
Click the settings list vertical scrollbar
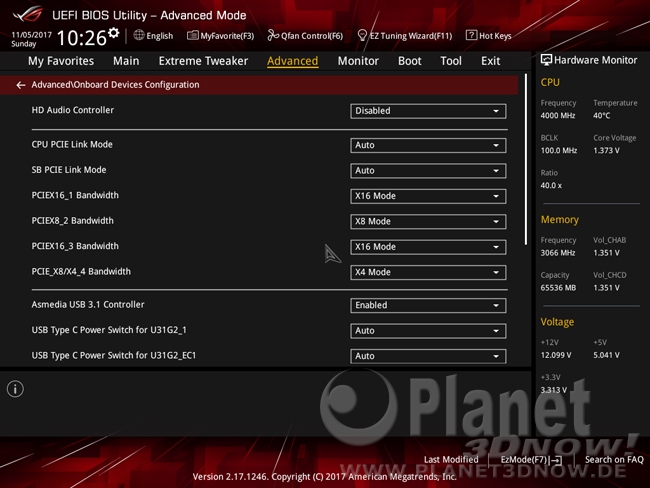(x=526, y=160)
